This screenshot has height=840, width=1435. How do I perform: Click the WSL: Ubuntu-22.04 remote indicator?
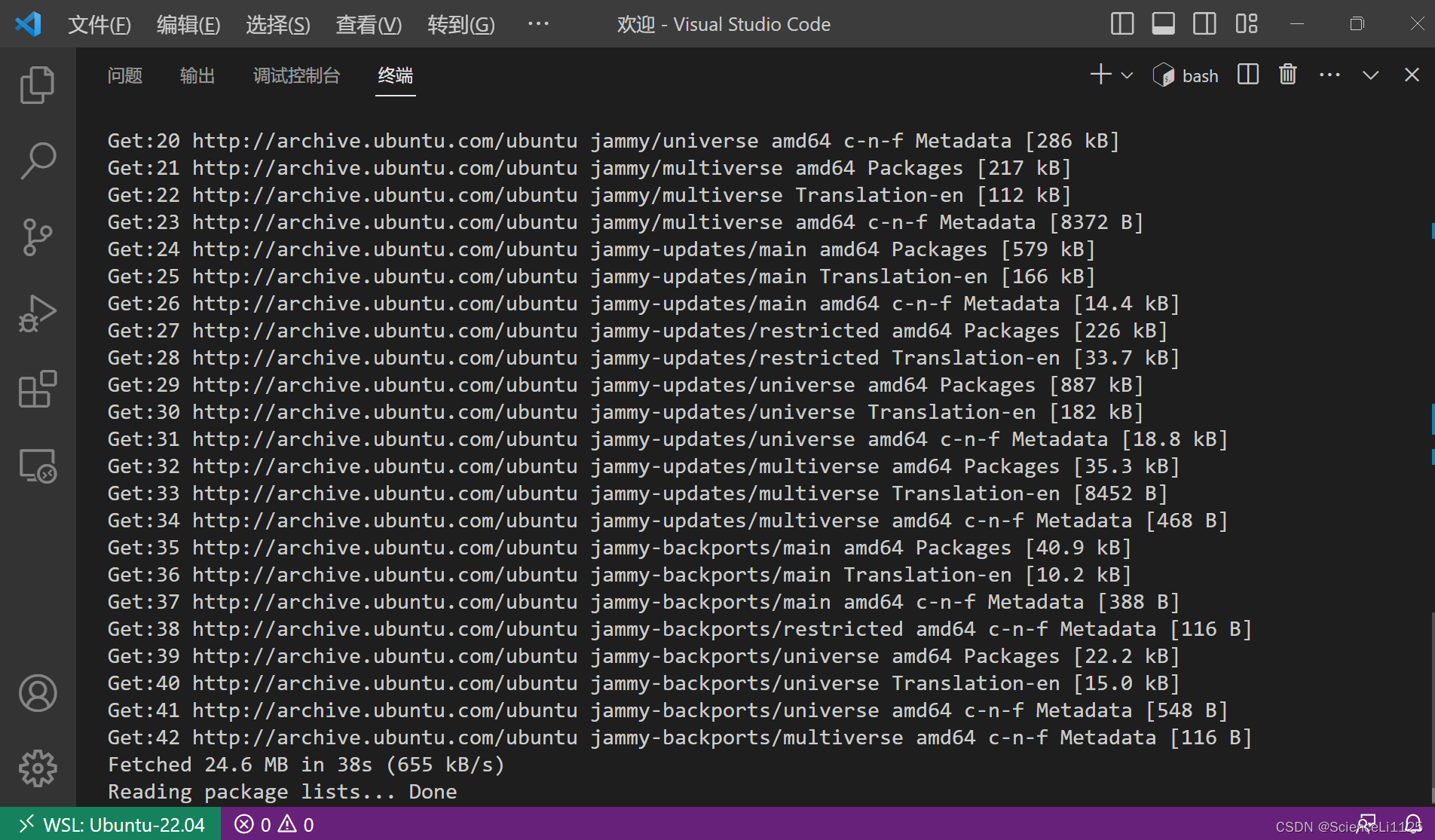(111, 825)
